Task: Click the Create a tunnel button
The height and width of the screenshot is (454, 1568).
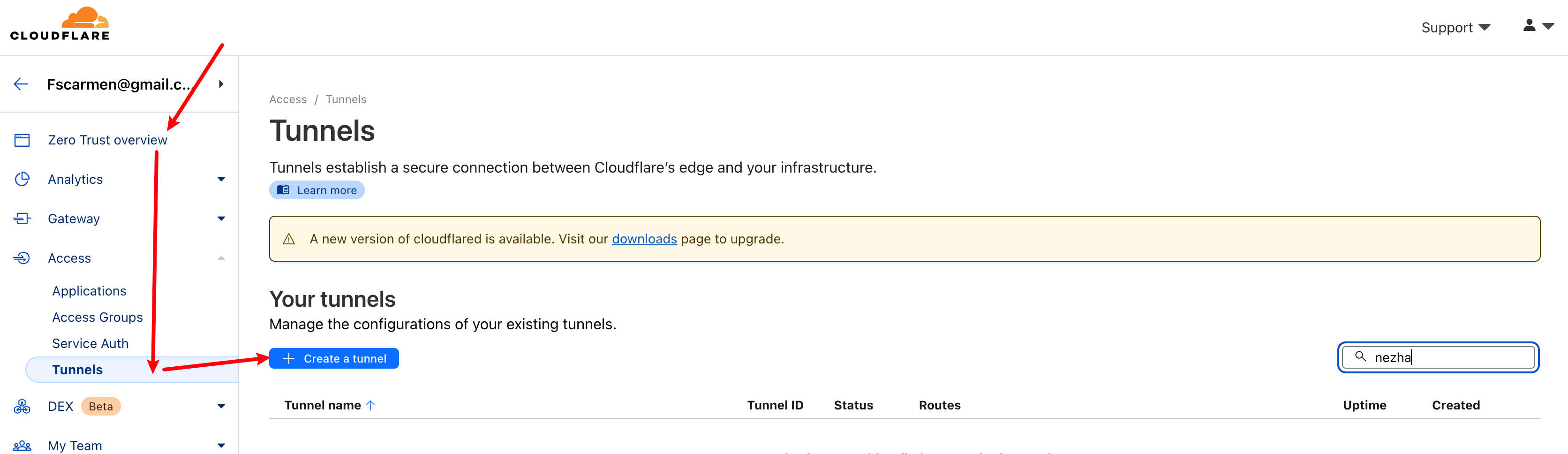Action: pos(334,358)
